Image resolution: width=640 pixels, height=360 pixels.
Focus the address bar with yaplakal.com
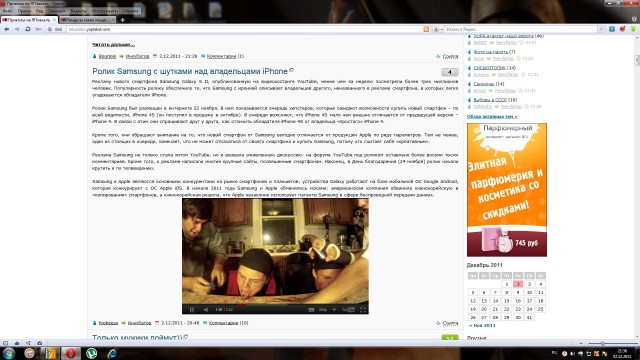pyautogui.click(x=244, y=29)
